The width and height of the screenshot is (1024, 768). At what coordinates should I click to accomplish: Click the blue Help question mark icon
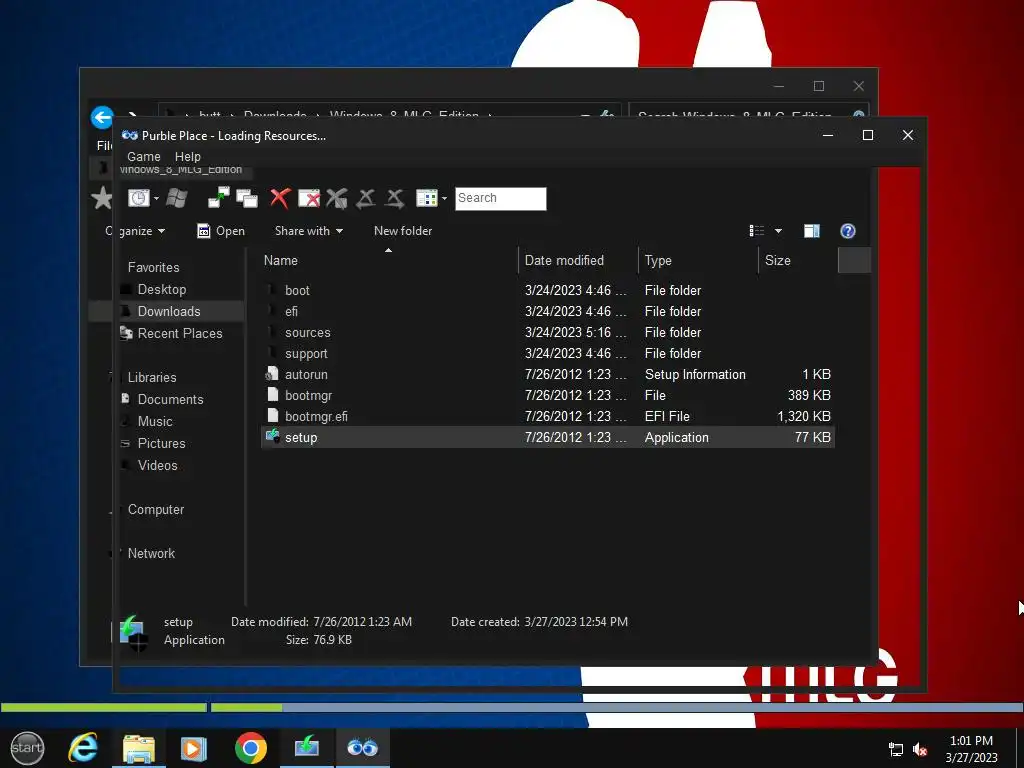848,231
